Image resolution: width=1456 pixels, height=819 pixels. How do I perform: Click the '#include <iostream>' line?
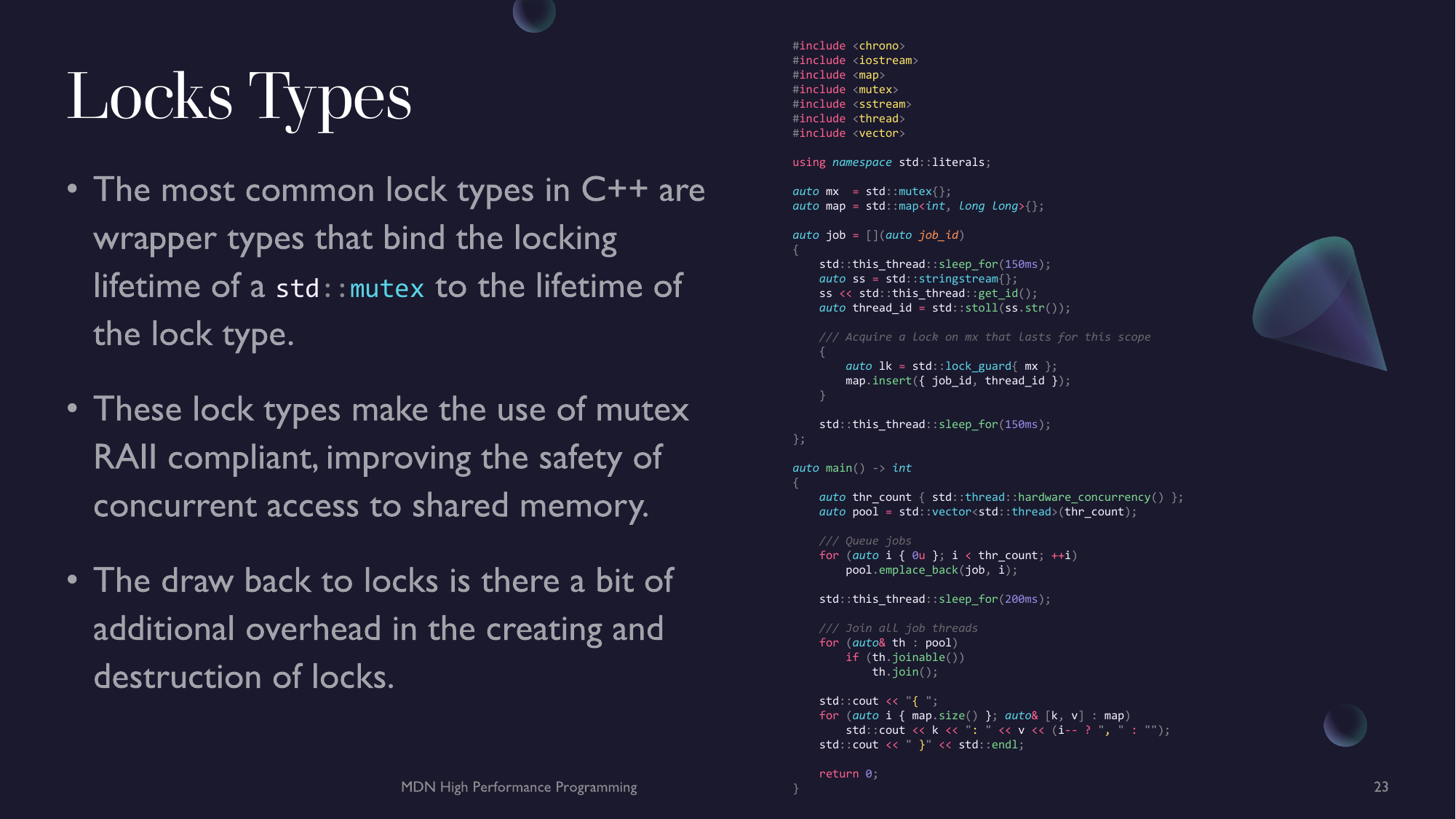[x=855, y=60]
